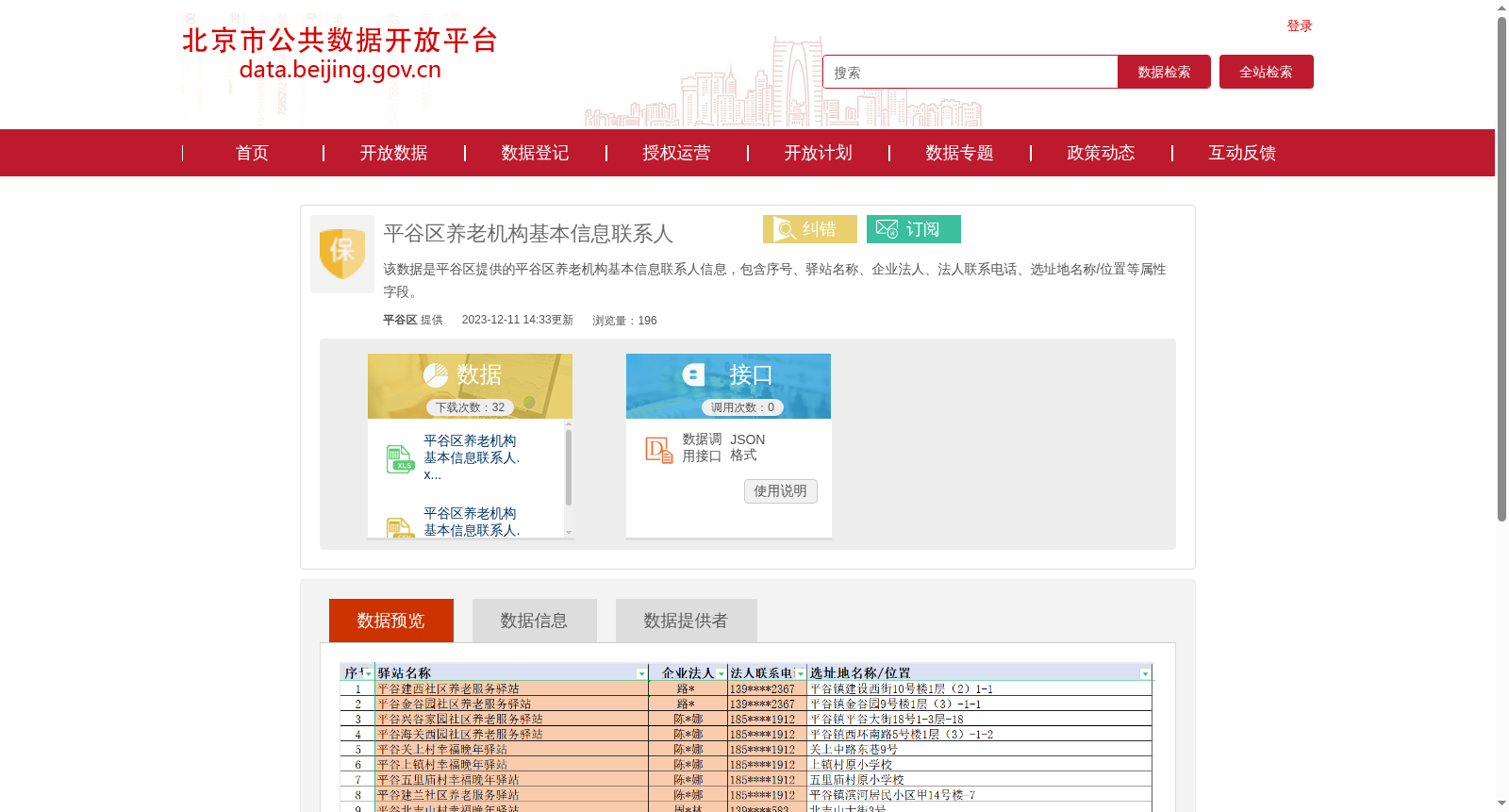Click the 全站检索 button
This screenshot has width=1509, height=812.
click(x=1266, y=72)
